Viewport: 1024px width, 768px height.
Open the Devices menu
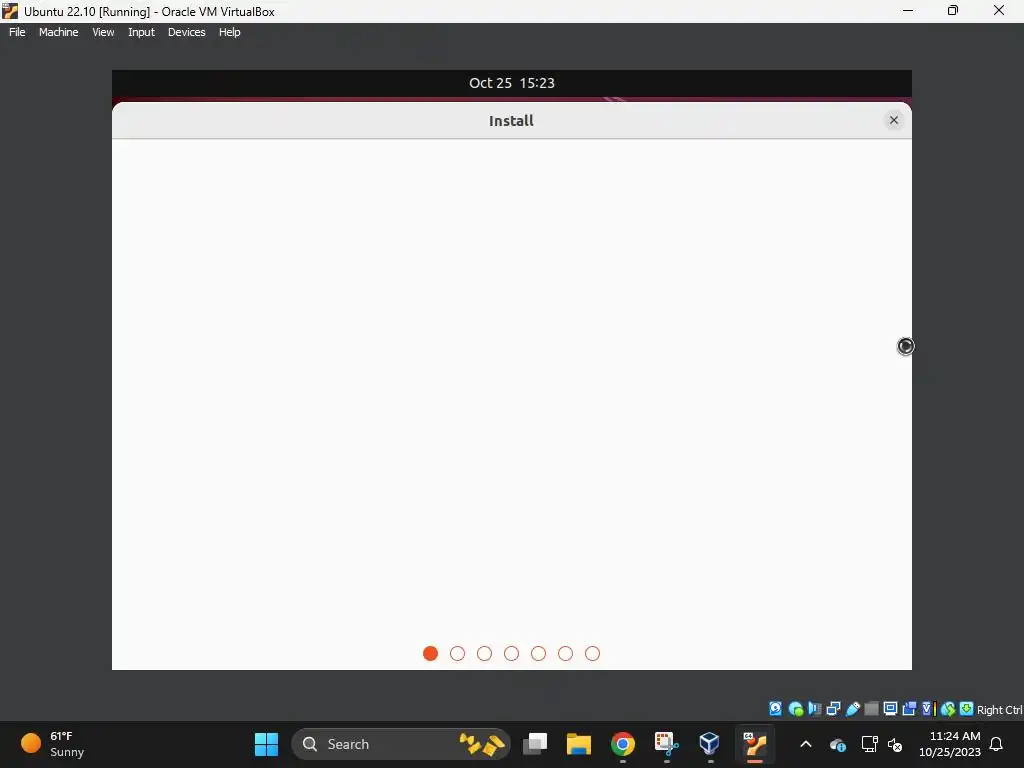[x=186, y=32]
